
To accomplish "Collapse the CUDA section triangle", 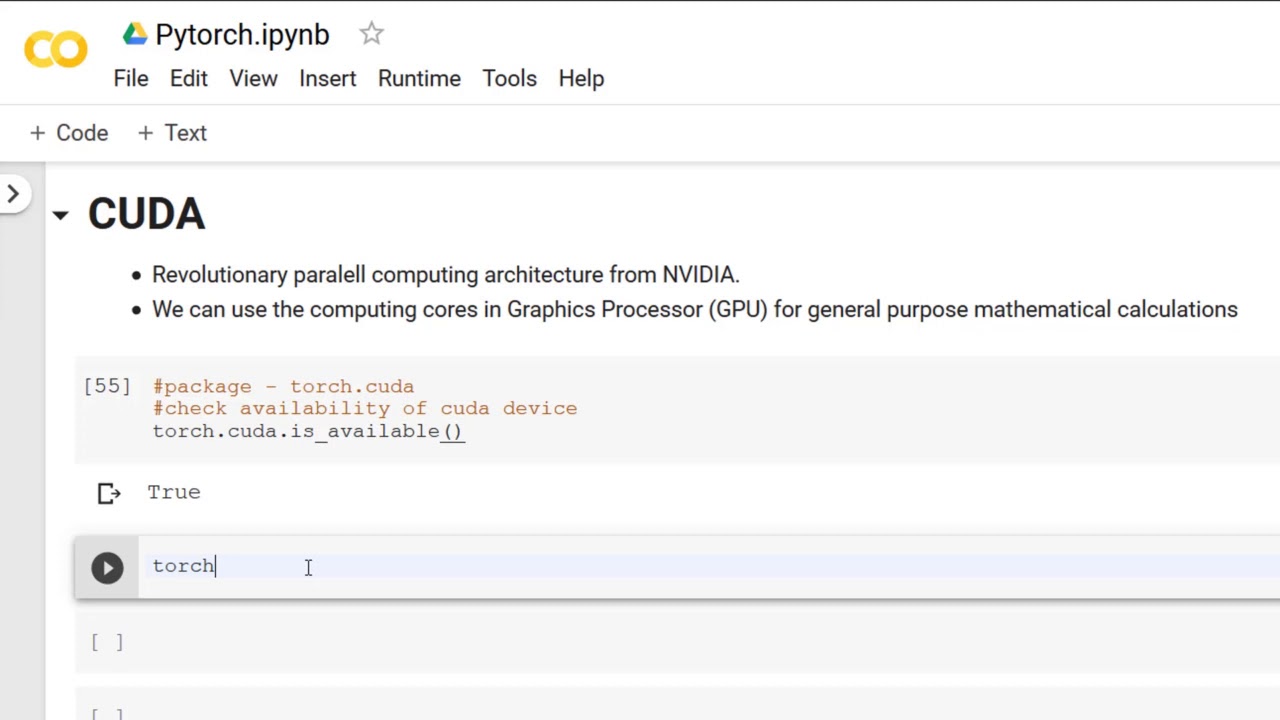I will tap(60, 215).
